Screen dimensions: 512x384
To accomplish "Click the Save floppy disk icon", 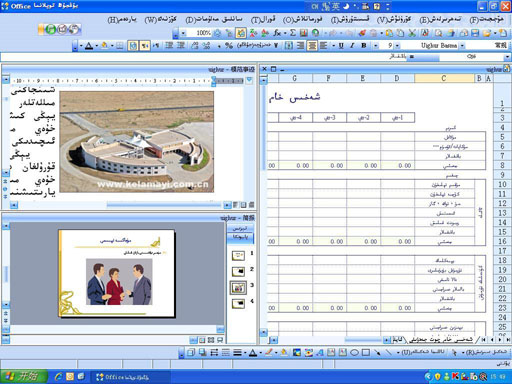I will click(475, 33).
